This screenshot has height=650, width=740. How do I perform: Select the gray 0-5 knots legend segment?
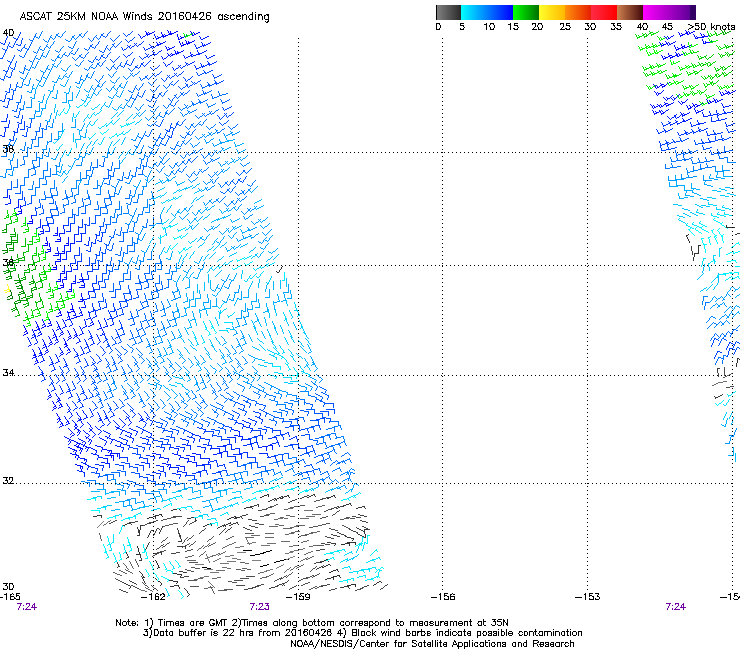pyautogui.click(x=448, y=12)
